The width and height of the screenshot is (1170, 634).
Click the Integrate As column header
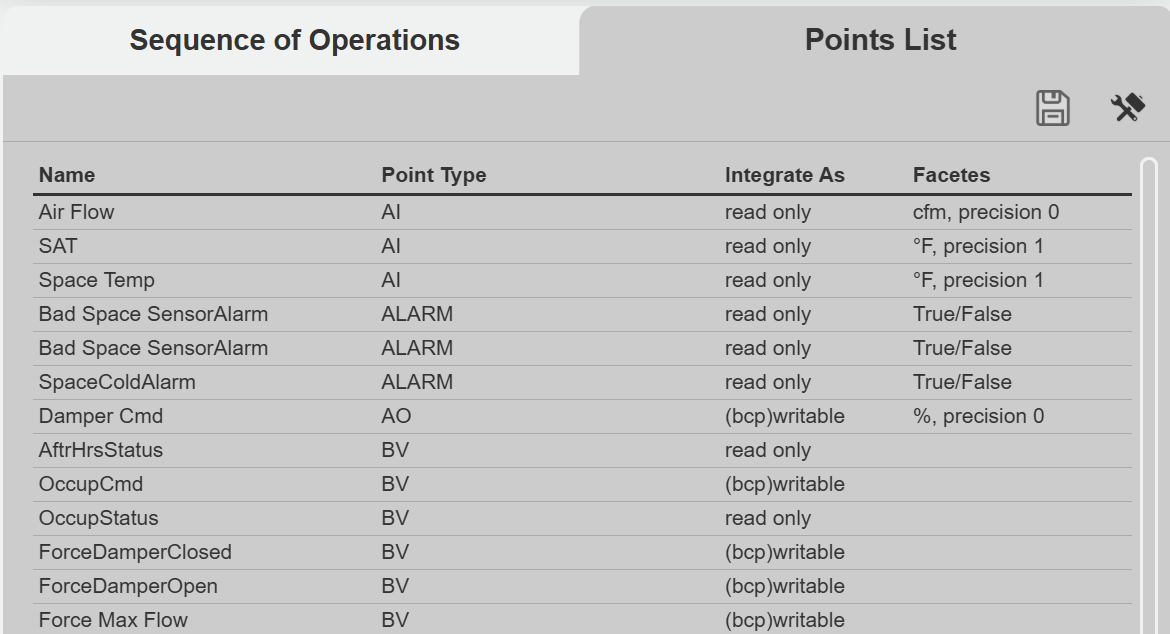[x=785, y=174]
